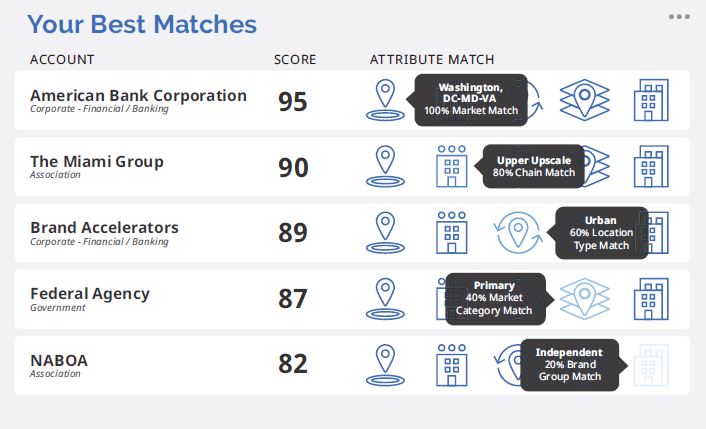This screenshot has height=429, width=706.
Task: Click Federal Agency's office building icon
Action: click(x=651, y=299)
